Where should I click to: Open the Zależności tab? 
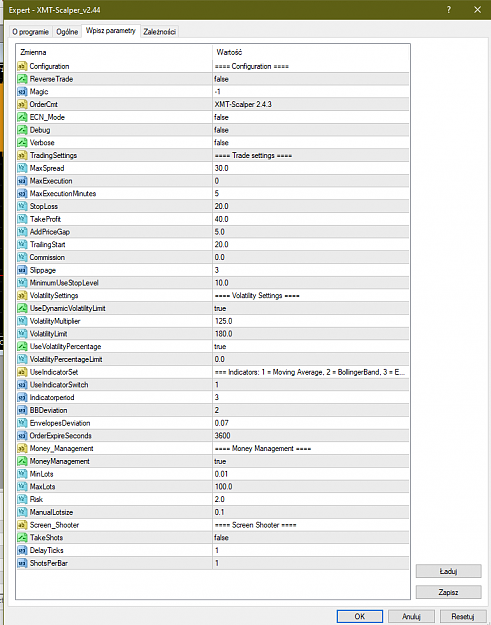pyautogui.click(x=159, y=31)
